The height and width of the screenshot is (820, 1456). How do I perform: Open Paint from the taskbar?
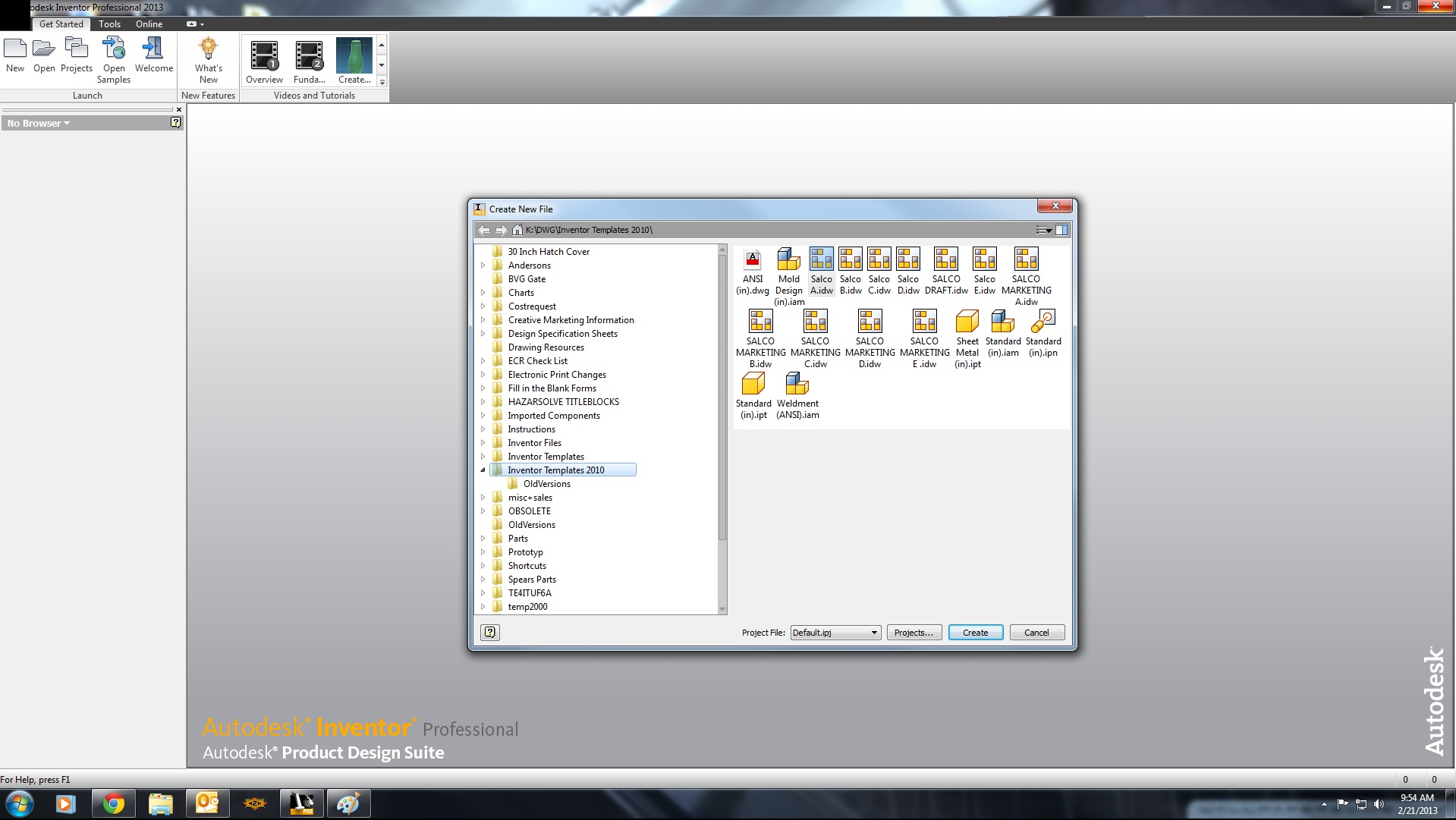(347, 804)
